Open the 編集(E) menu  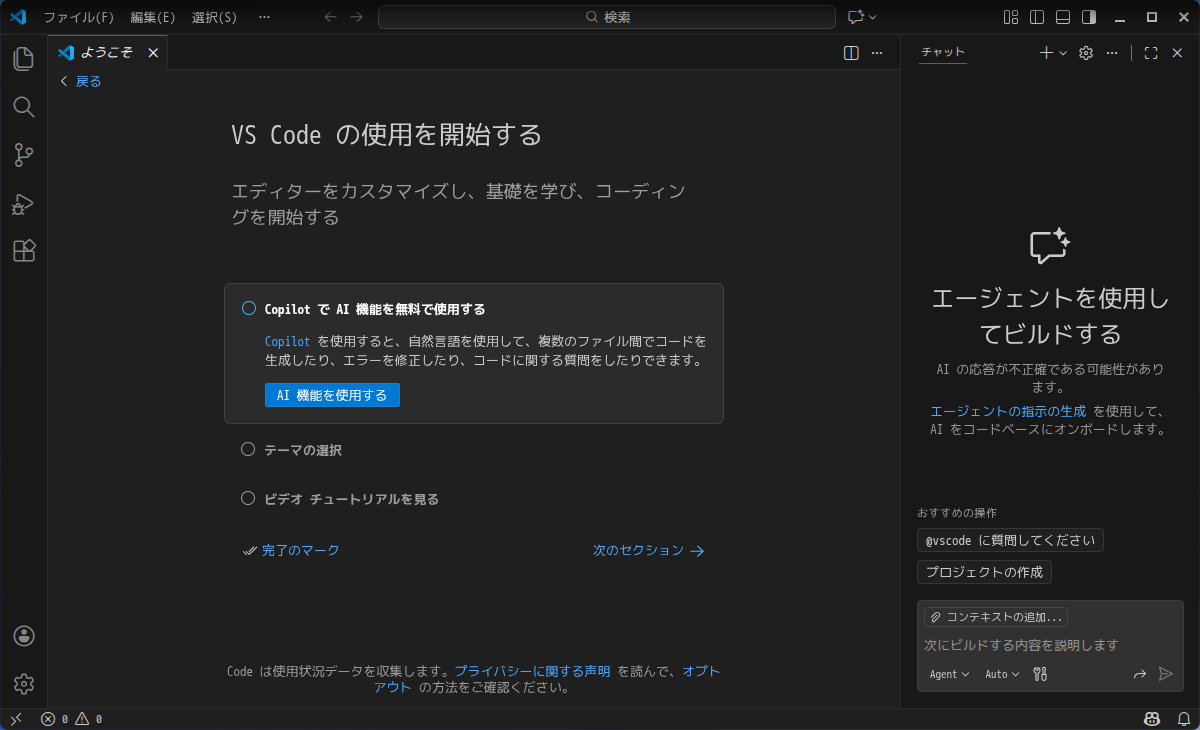[x=153, y=17]
